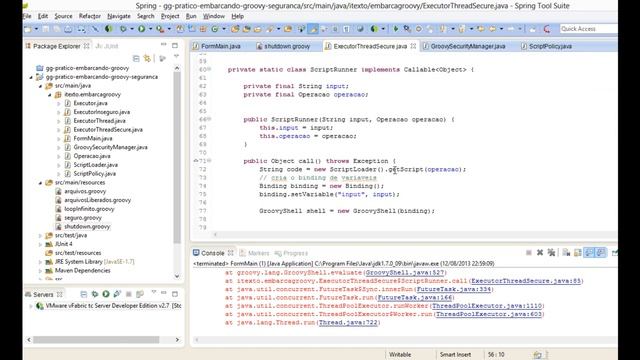The width and height of the screenshot is (640, 360).
Task: Close the Package Explorer view tab
Action: click(x=87, y=46)
